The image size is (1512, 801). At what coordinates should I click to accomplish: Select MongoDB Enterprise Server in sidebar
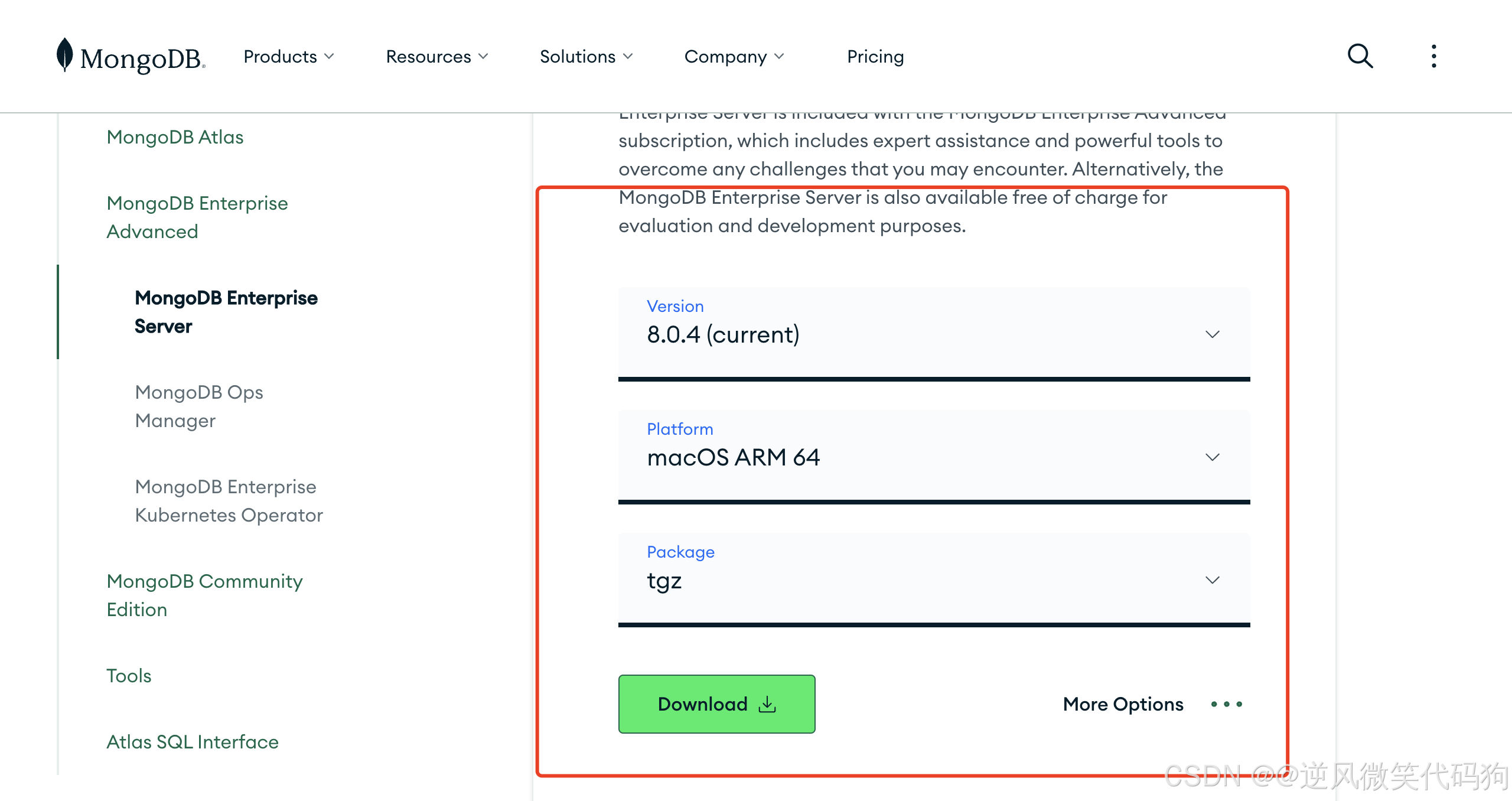click(x=226, y=312)
